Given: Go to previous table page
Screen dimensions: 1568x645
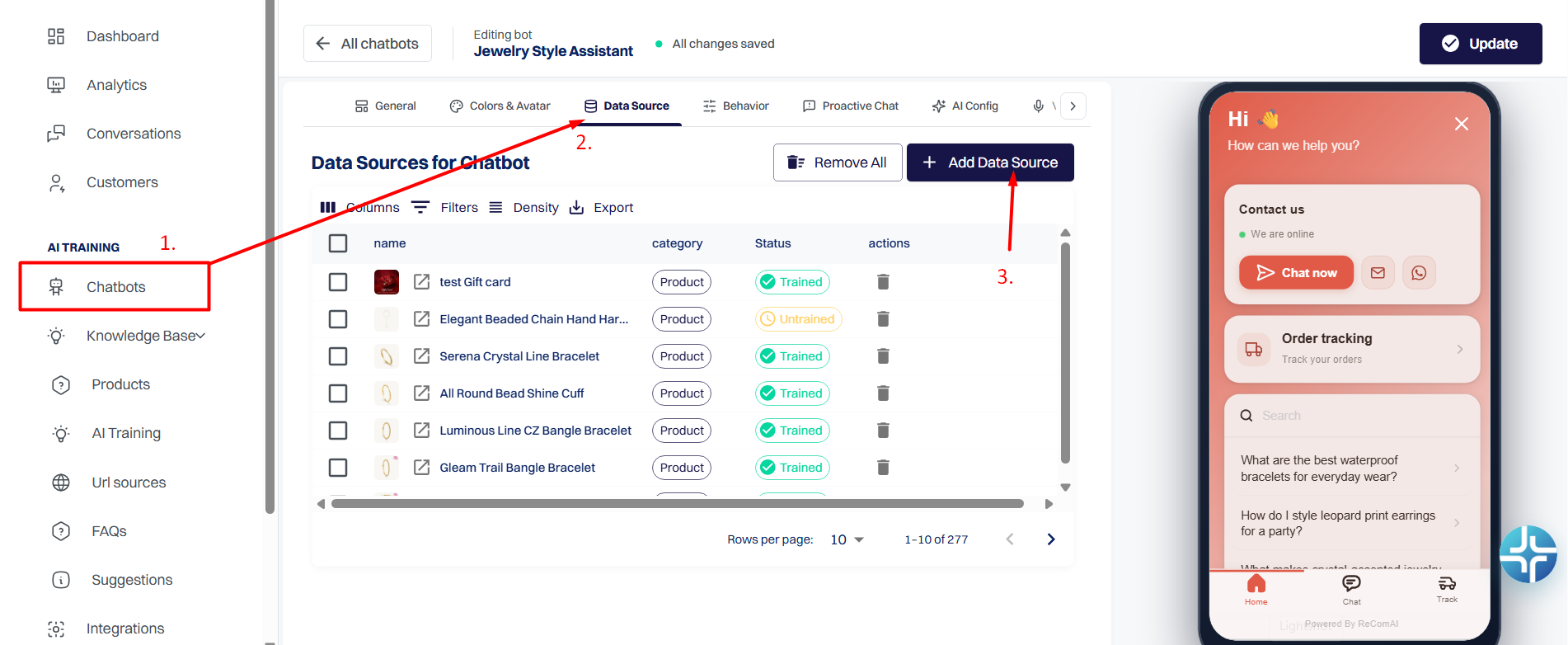Looking at the screenshot, I should (x=1010, y=539).
